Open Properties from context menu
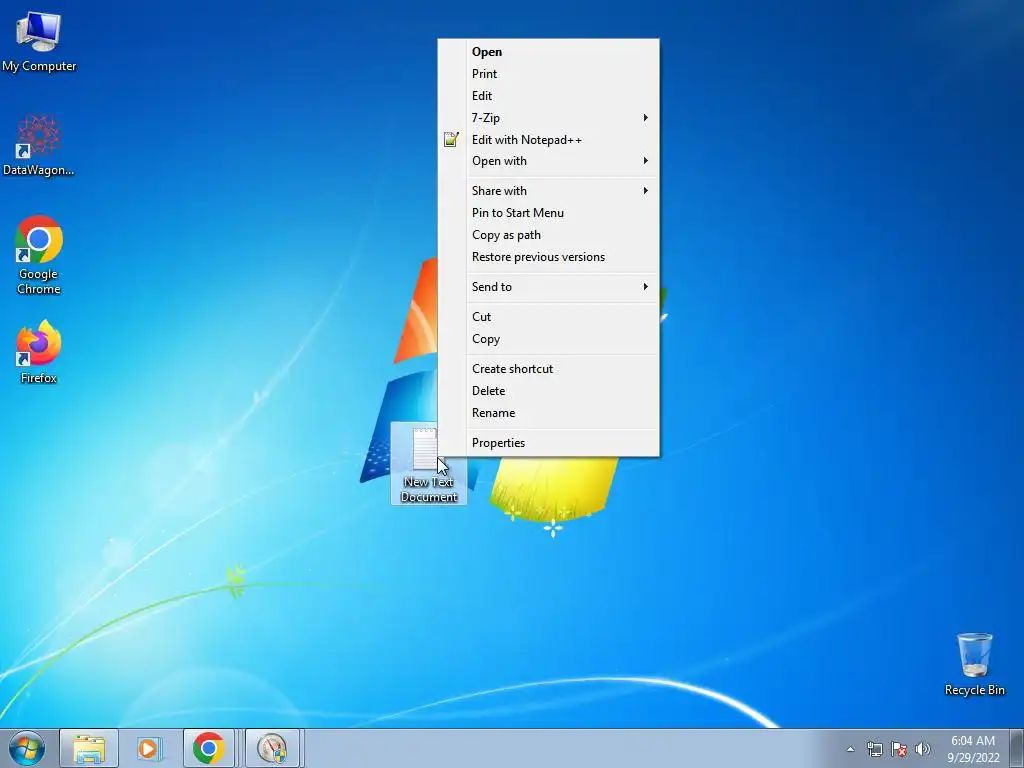This screenshot has height=768, width=1024. pyautogui.click(x=549, y=443)
